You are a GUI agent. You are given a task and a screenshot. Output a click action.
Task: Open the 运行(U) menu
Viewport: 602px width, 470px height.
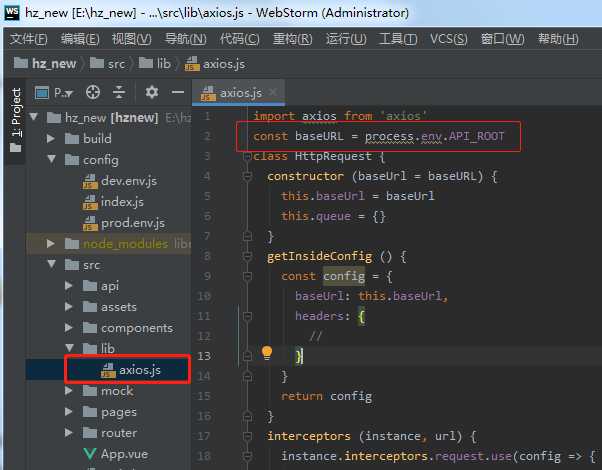coord(346,39)
